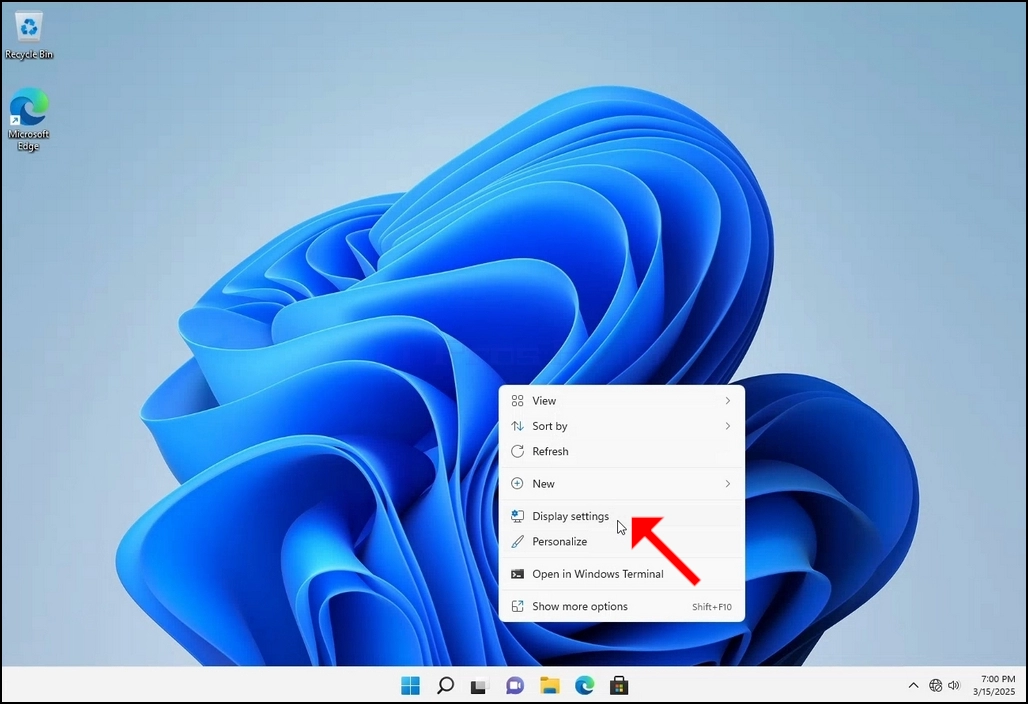Click the icon beside Show more options
1028x704 pixels.
pyautogui.click(x=517, y=606)
